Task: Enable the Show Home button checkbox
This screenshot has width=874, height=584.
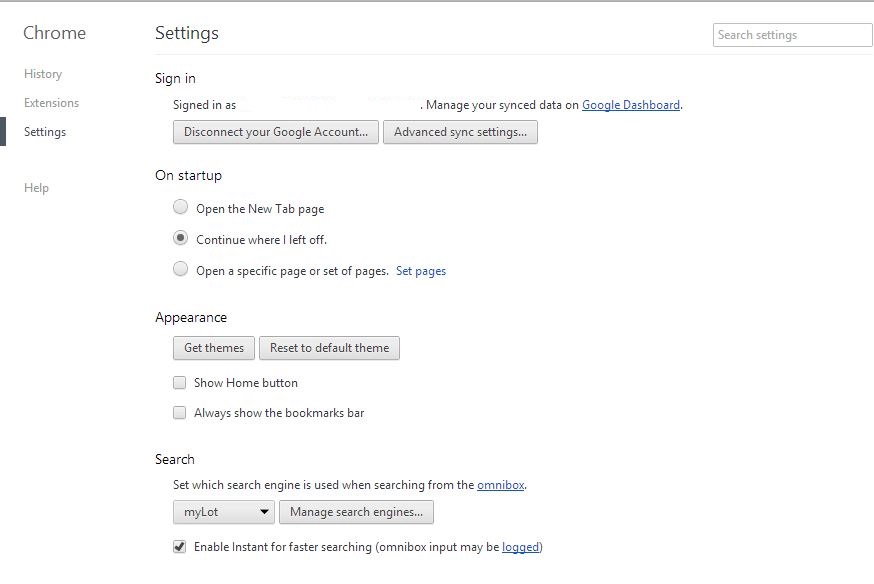Action: click(x=180, y=382)
